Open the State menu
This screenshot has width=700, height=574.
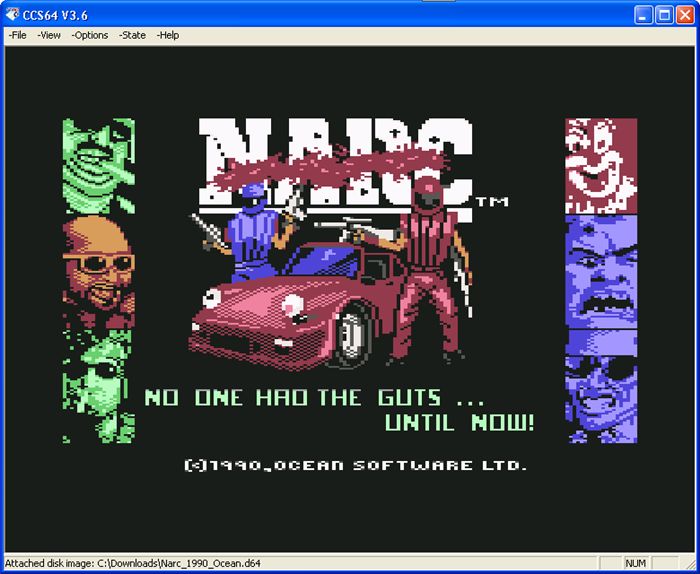pyautogui.click(x=133, y=35)
